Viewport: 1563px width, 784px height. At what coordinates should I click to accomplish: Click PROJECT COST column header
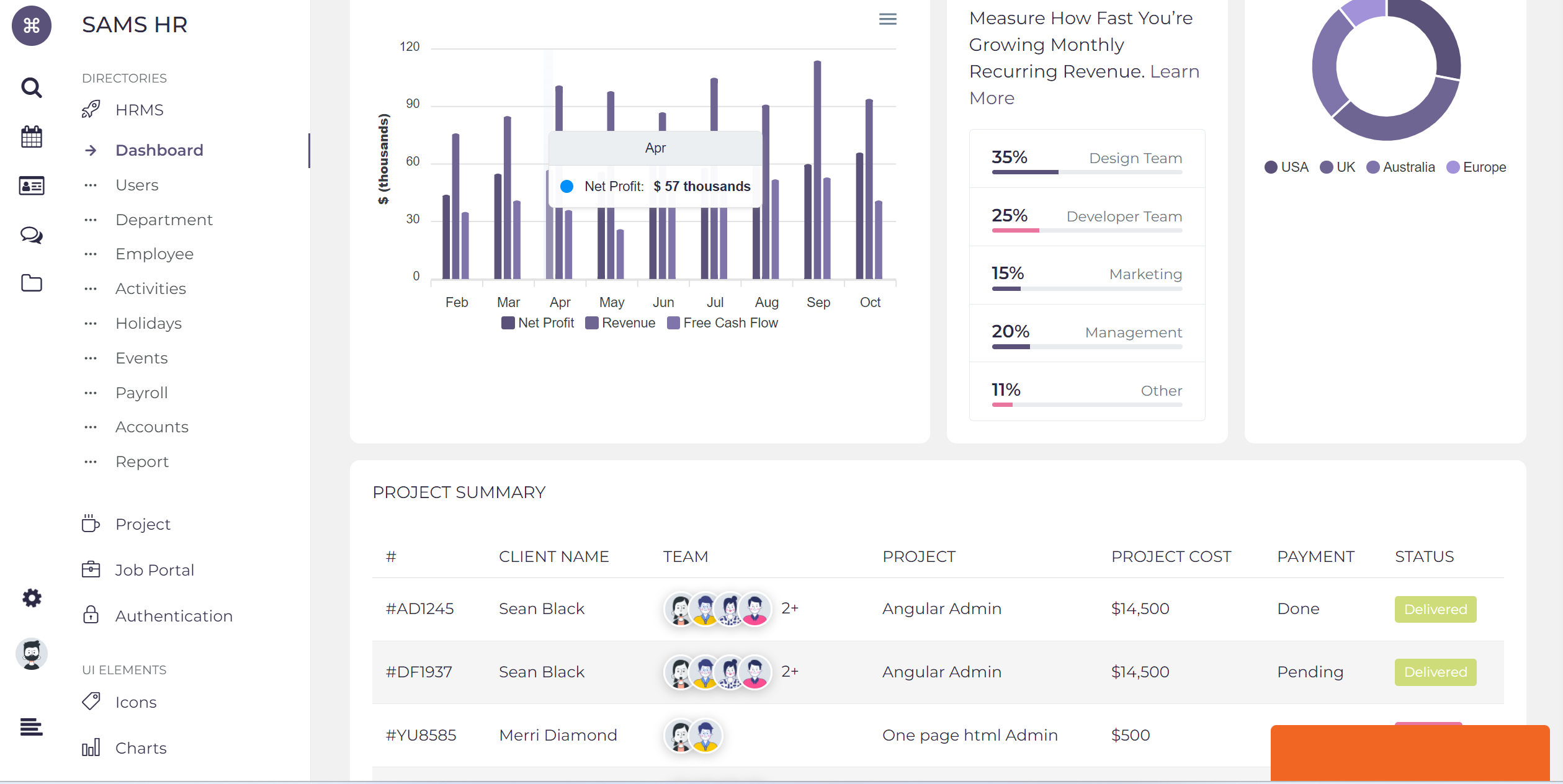[x=1171, y=556]
